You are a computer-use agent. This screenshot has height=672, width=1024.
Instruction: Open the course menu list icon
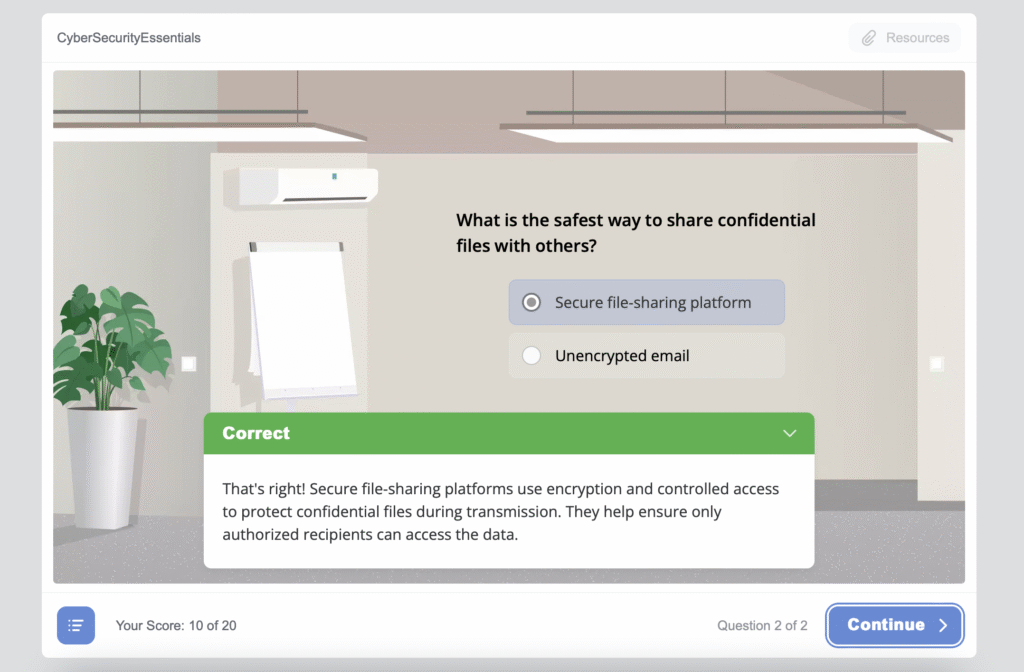pos(76,625)
